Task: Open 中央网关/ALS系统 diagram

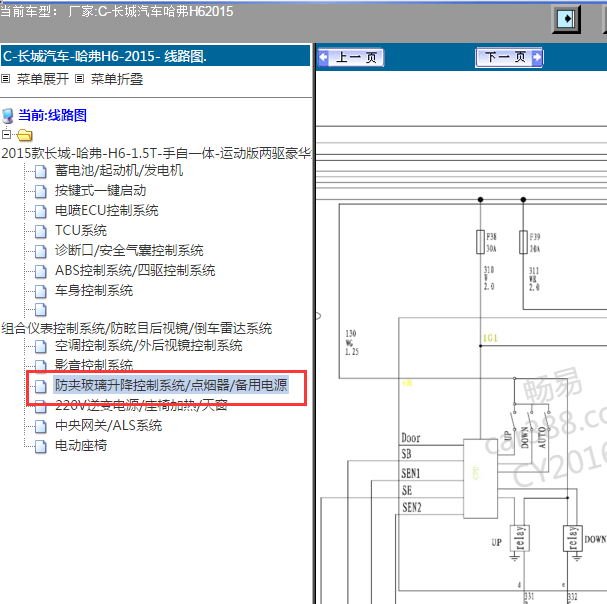Action: point(108,426)
